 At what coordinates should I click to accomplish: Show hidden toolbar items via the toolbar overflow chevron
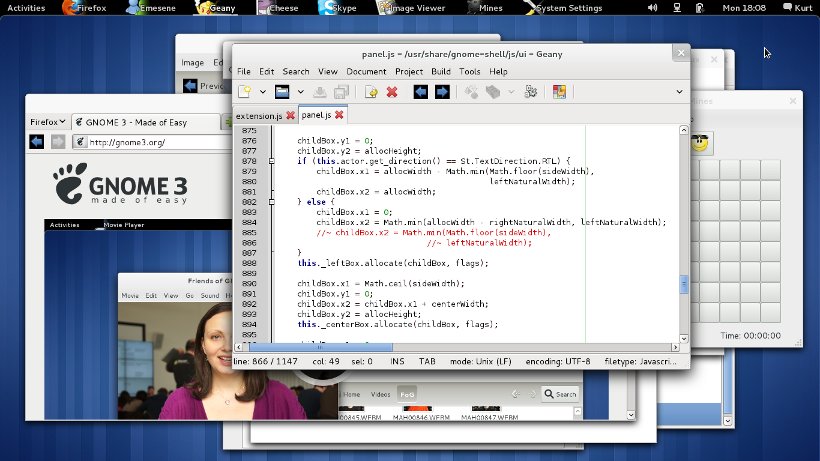[x=679, y=92]
